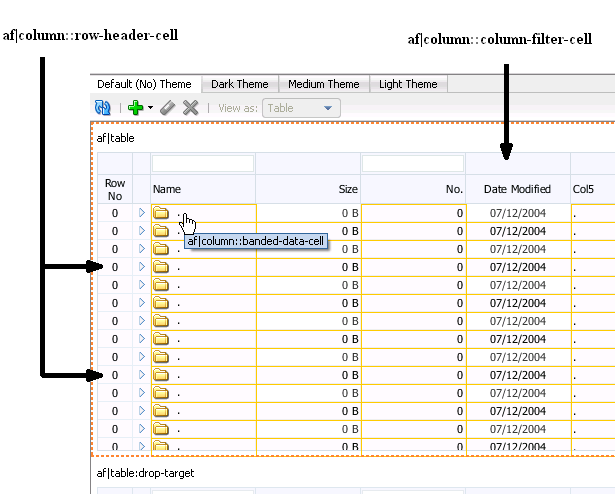Click the Name column filter field
Viewport: 615px width, 496px height.
[203, 164]
